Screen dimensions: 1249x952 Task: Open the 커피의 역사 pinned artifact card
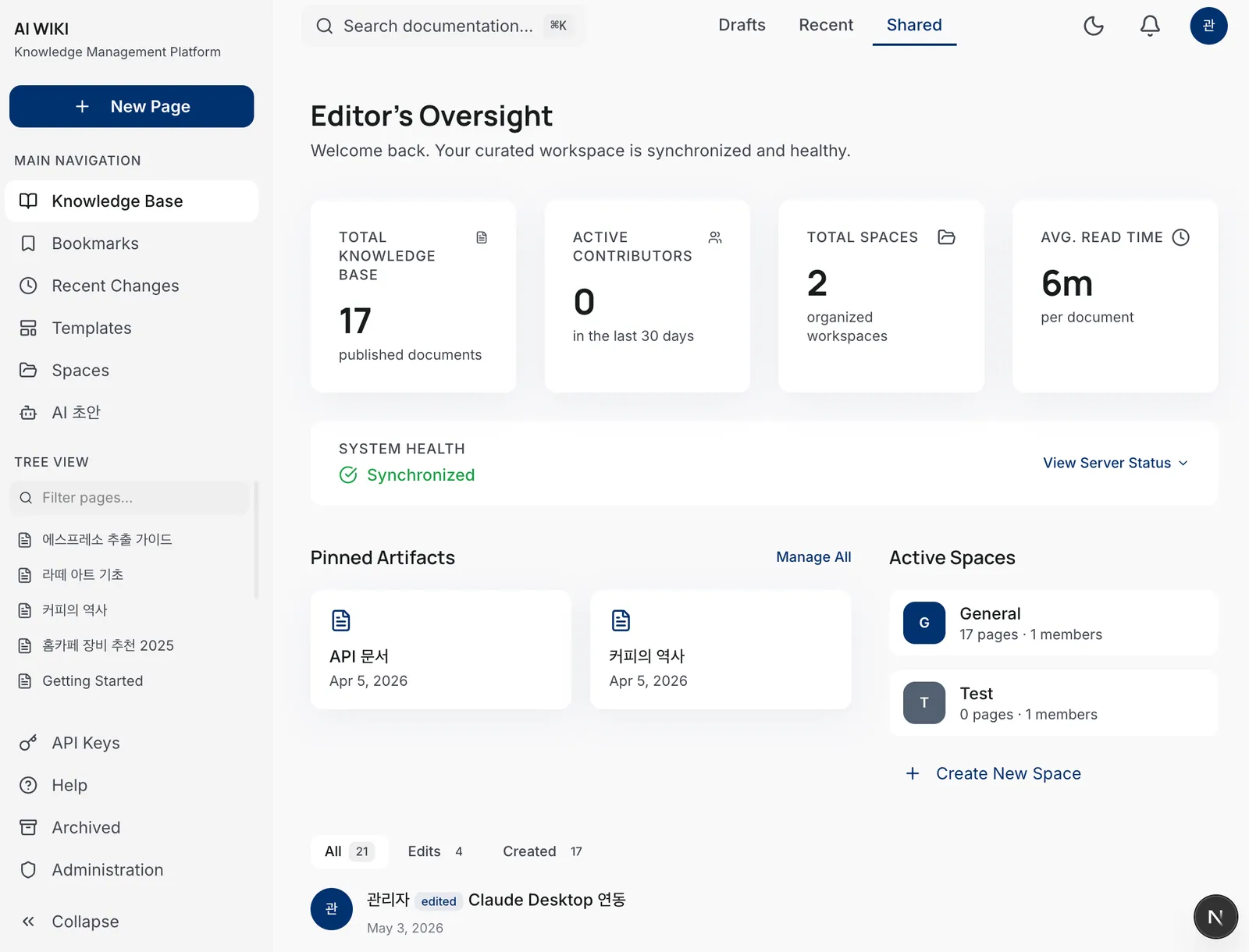click(721, 649)
